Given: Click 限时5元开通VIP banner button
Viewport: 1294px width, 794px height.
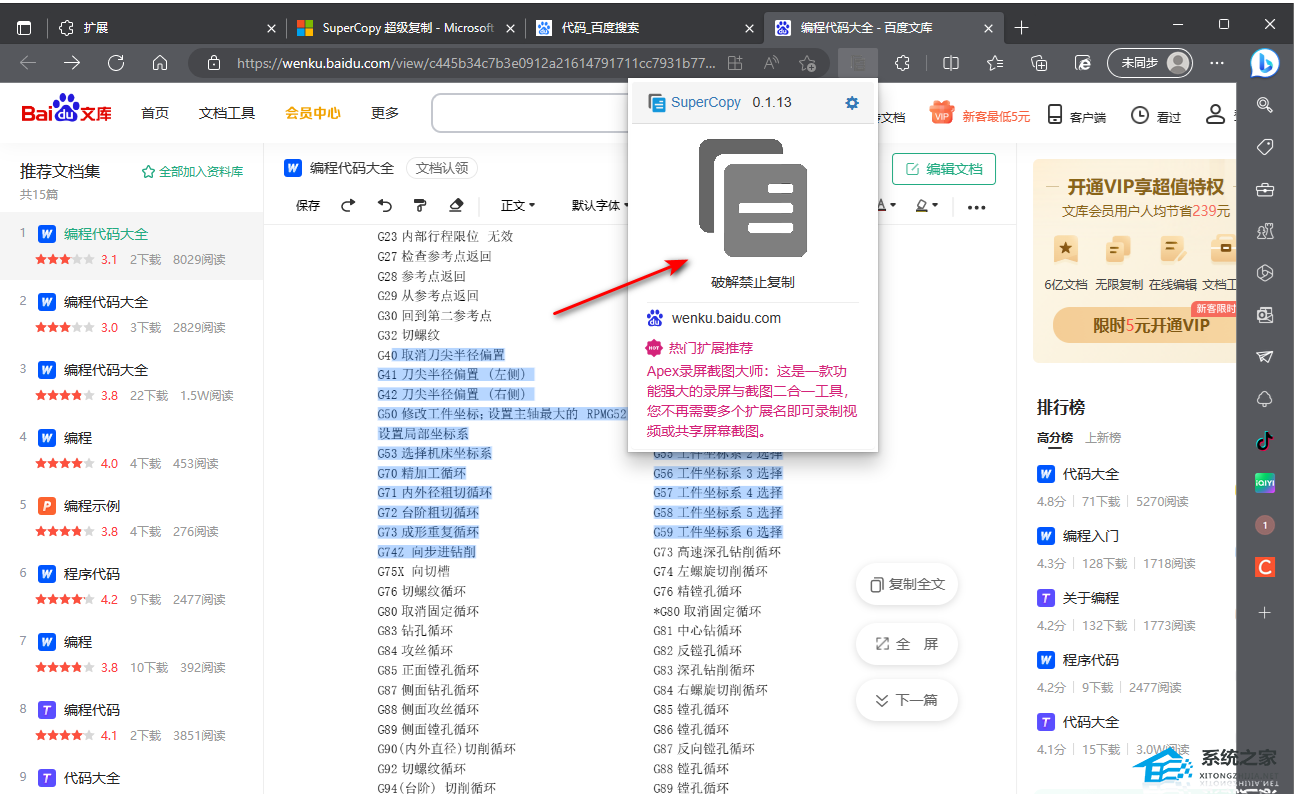Looking at the screenshot, I should [1144, 325].
